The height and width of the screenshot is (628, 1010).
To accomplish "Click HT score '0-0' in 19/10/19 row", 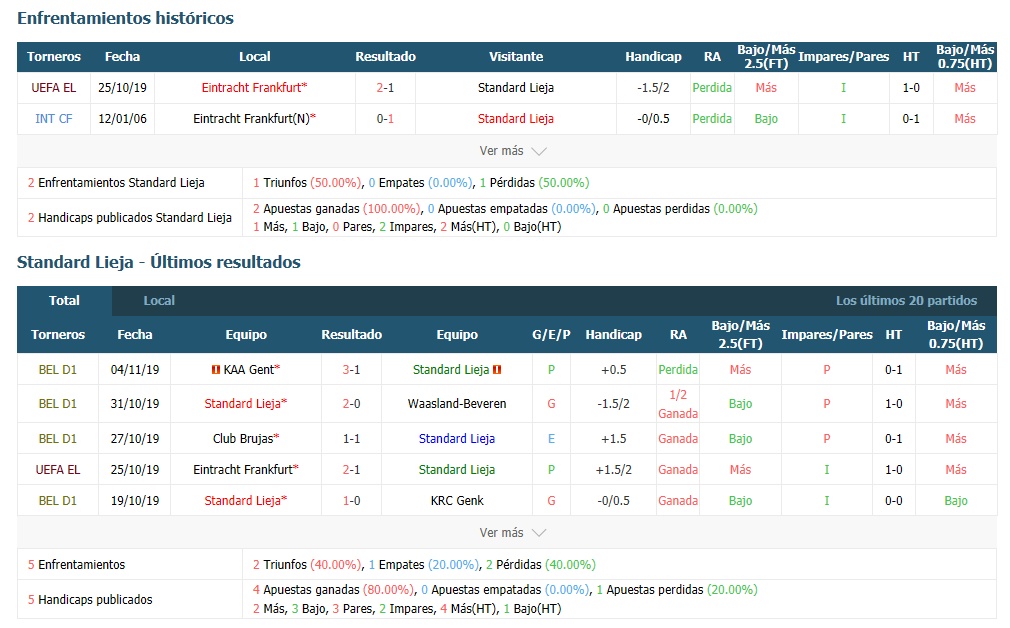I will (x=893, y=500).
